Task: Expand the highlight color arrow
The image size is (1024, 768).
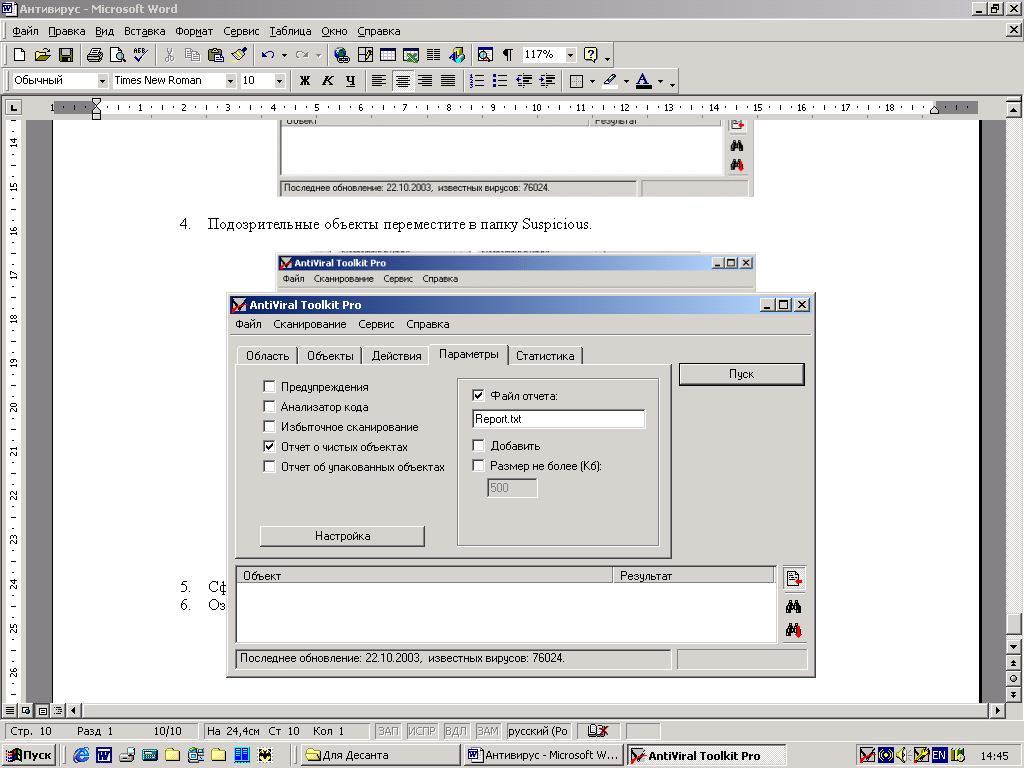Action: [x=626, y=81]
